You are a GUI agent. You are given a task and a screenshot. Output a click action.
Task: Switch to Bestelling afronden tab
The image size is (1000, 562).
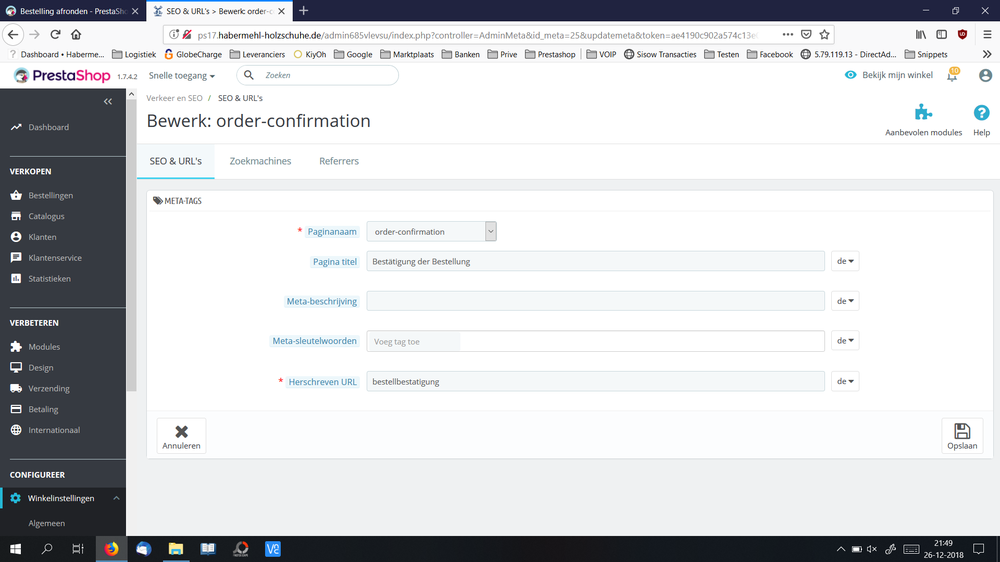point(72,11)
